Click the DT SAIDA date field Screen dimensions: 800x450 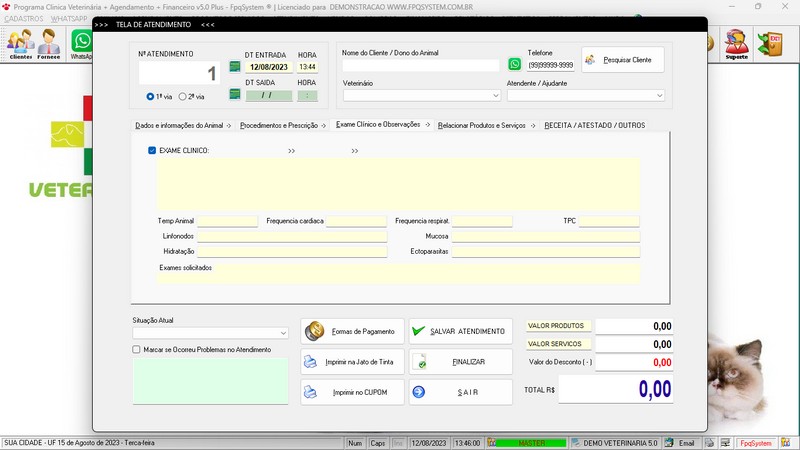[269, 95]
